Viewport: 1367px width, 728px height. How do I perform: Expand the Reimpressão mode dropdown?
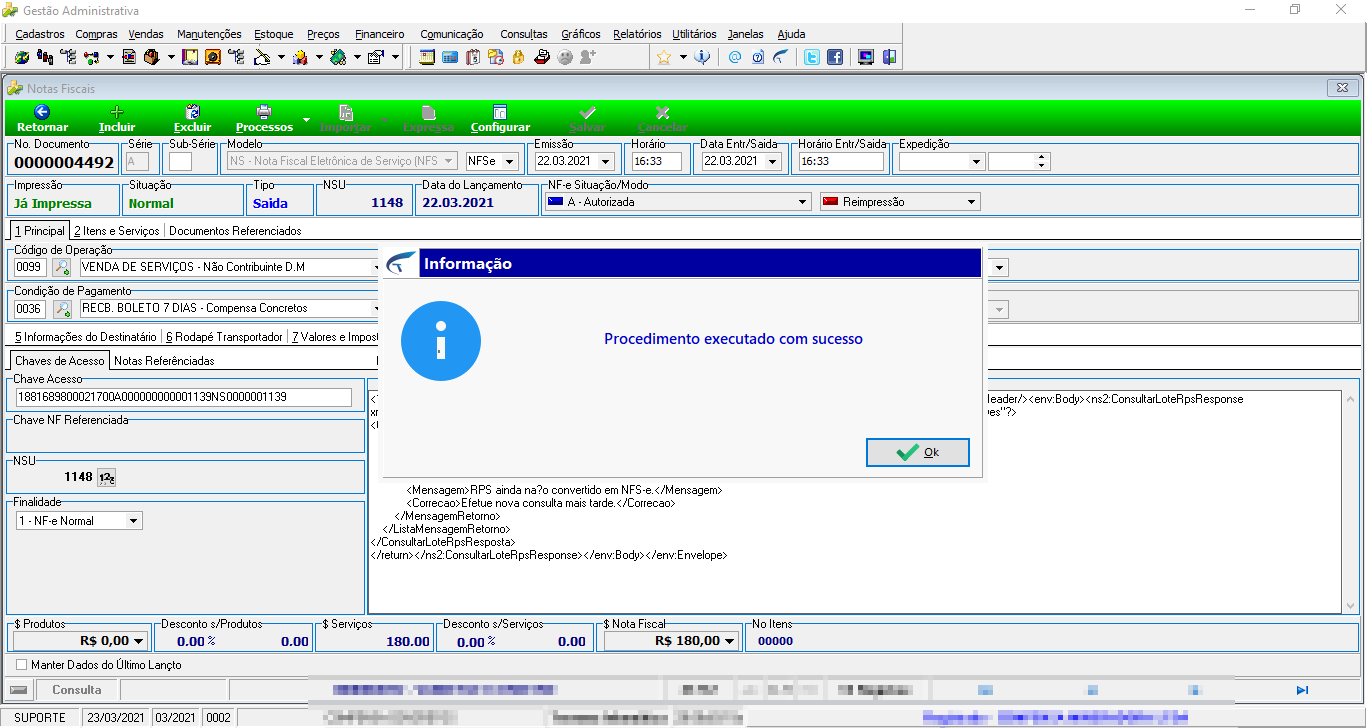(x=971, y=202)
